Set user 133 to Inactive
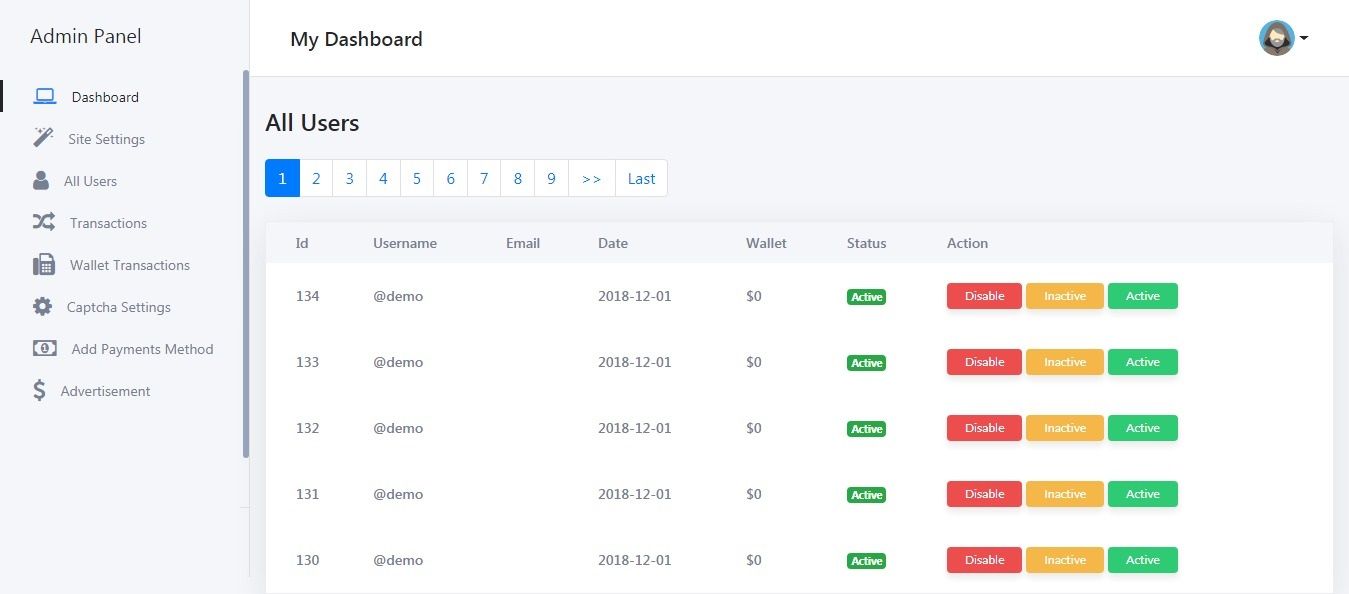The image size is (1349, 594). (1065, 362)
